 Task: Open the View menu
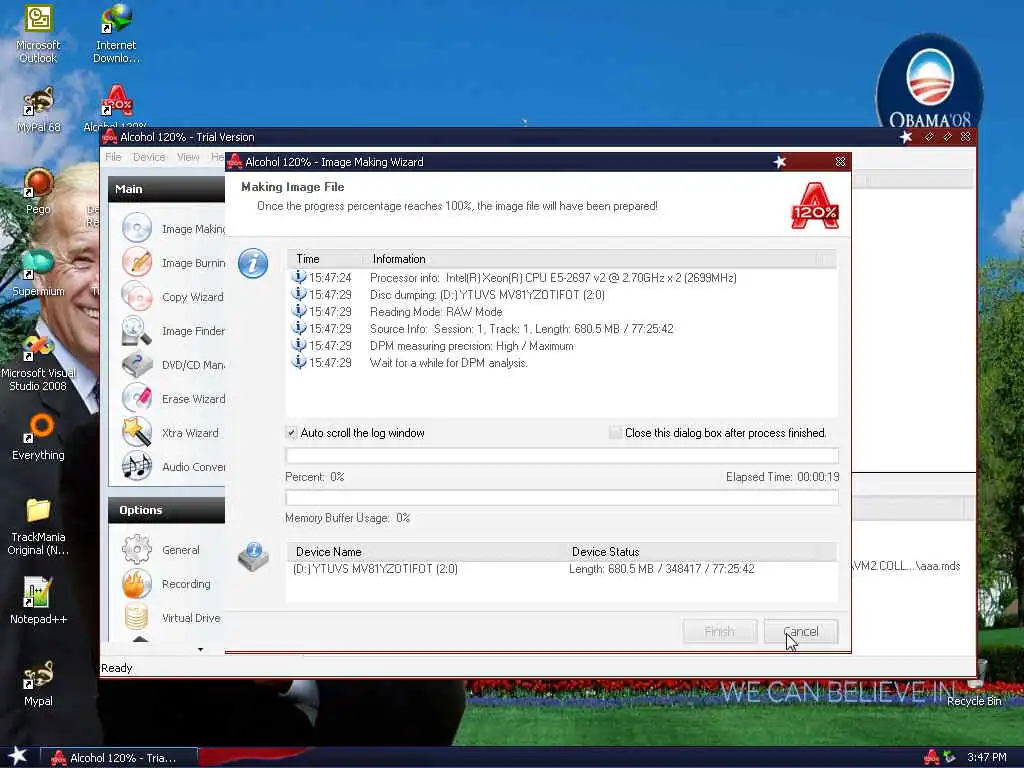click(x=188, y=157)
